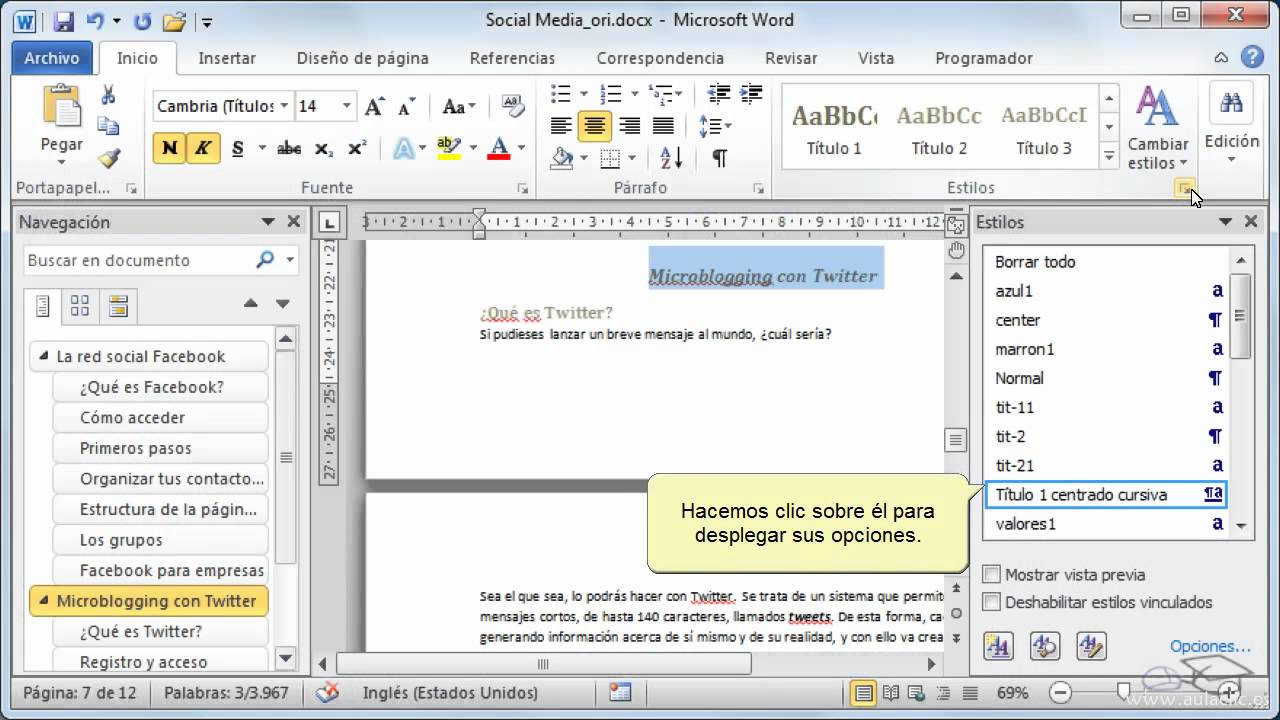Click the Cut scissors icon

point(108,96)
